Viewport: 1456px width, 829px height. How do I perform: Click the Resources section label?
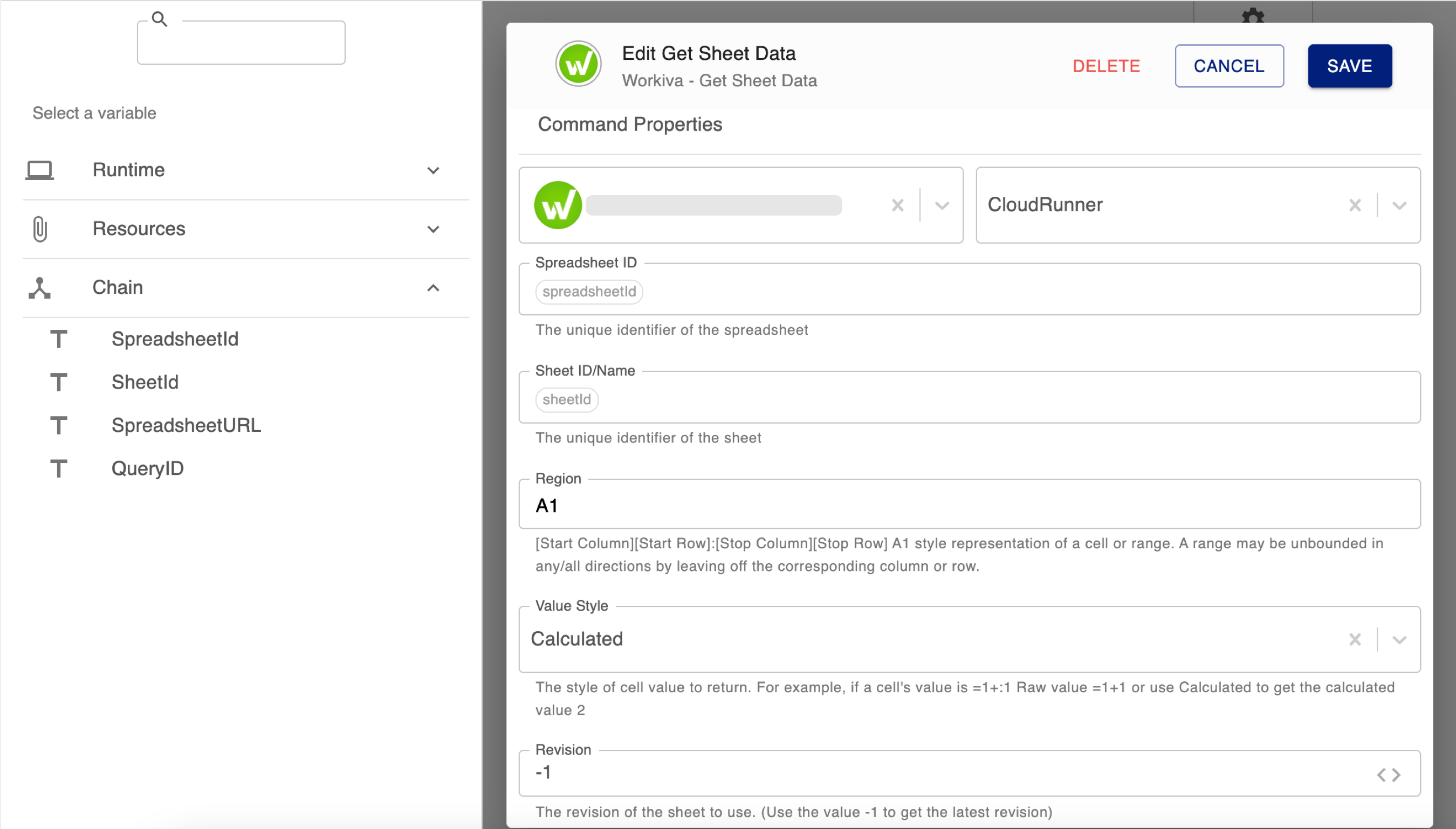[139, 229]
